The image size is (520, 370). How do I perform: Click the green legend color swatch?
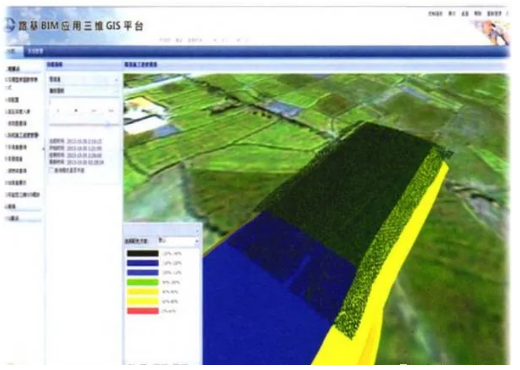coord(143,282)
